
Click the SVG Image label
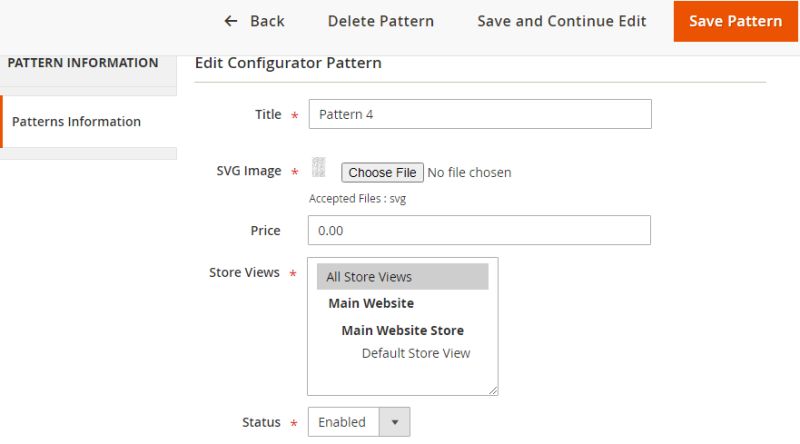249,170
